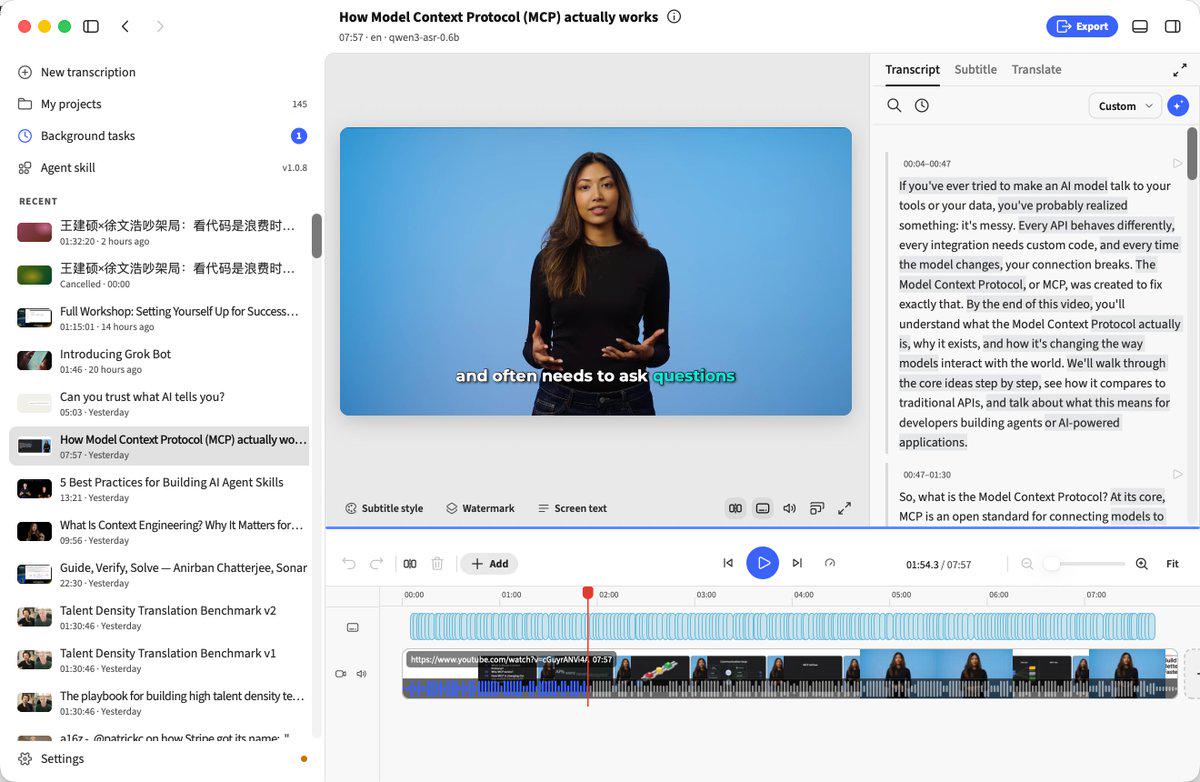Undo last edit in timeline toolbar

click(349, 563)
